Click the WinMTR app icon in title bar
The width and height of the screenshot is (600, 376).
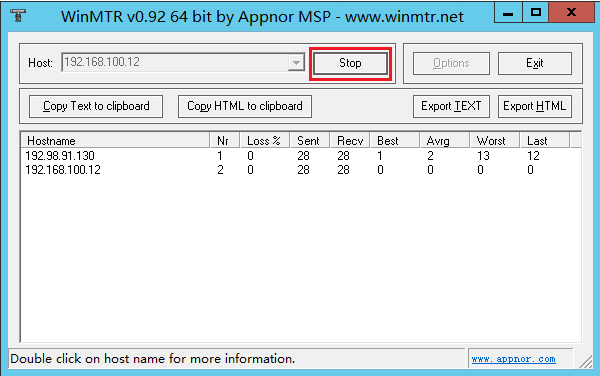click(x=18, y=16)
